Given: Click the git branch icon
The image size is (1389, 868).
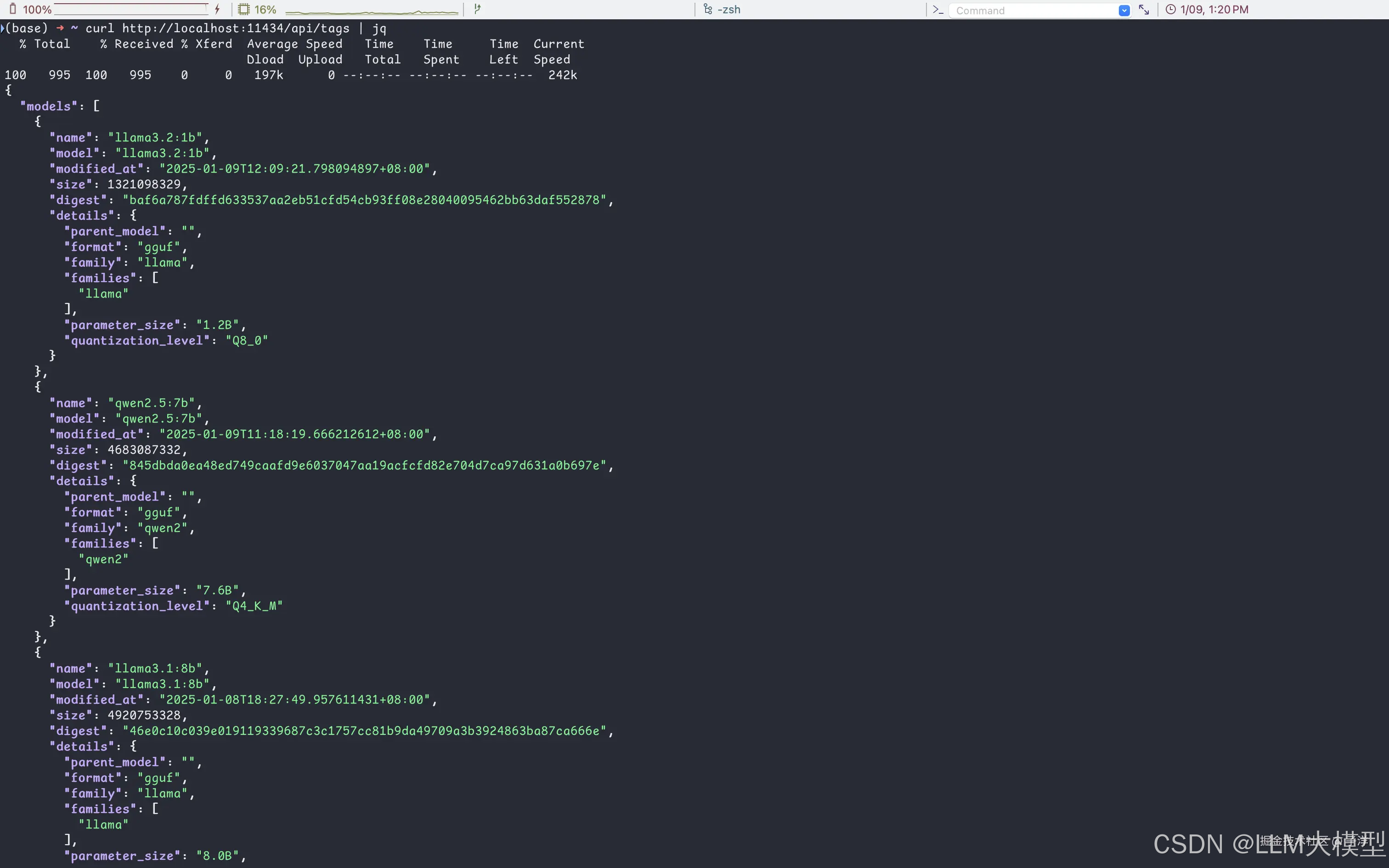Looking at the screenshot, I should 477,9.
